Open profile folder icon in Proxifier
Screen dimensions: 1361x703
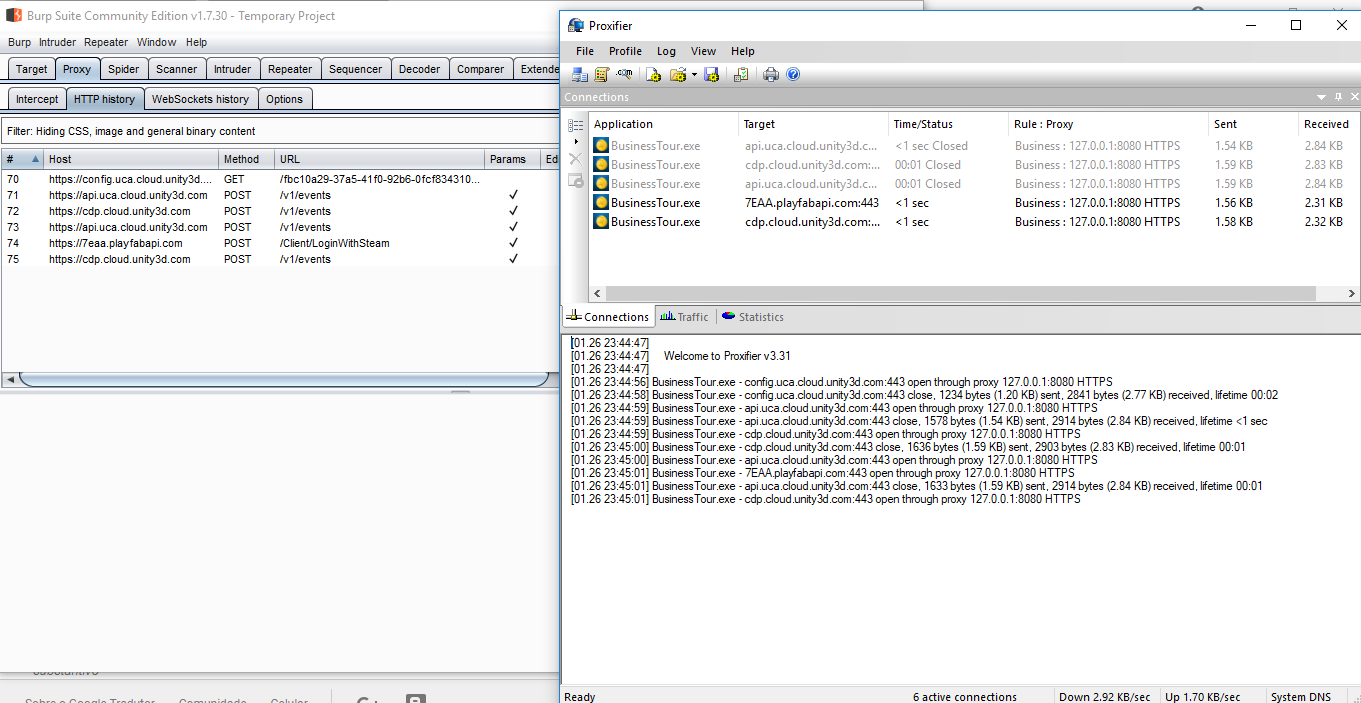click(x=677, y=74)
